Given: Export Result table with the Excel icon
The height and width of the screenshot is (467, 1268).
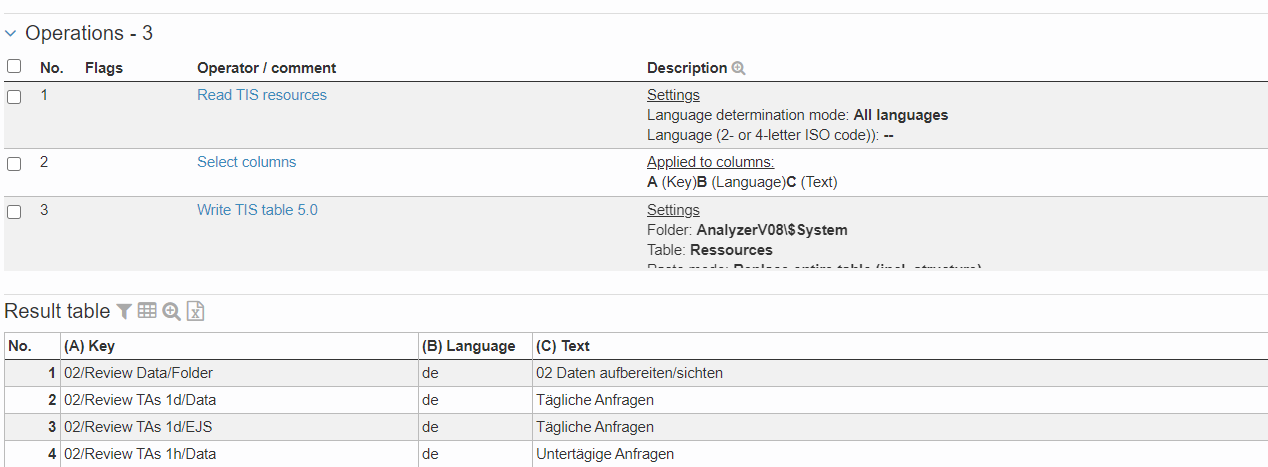Looking at the screenshot, I should [196, 311].
